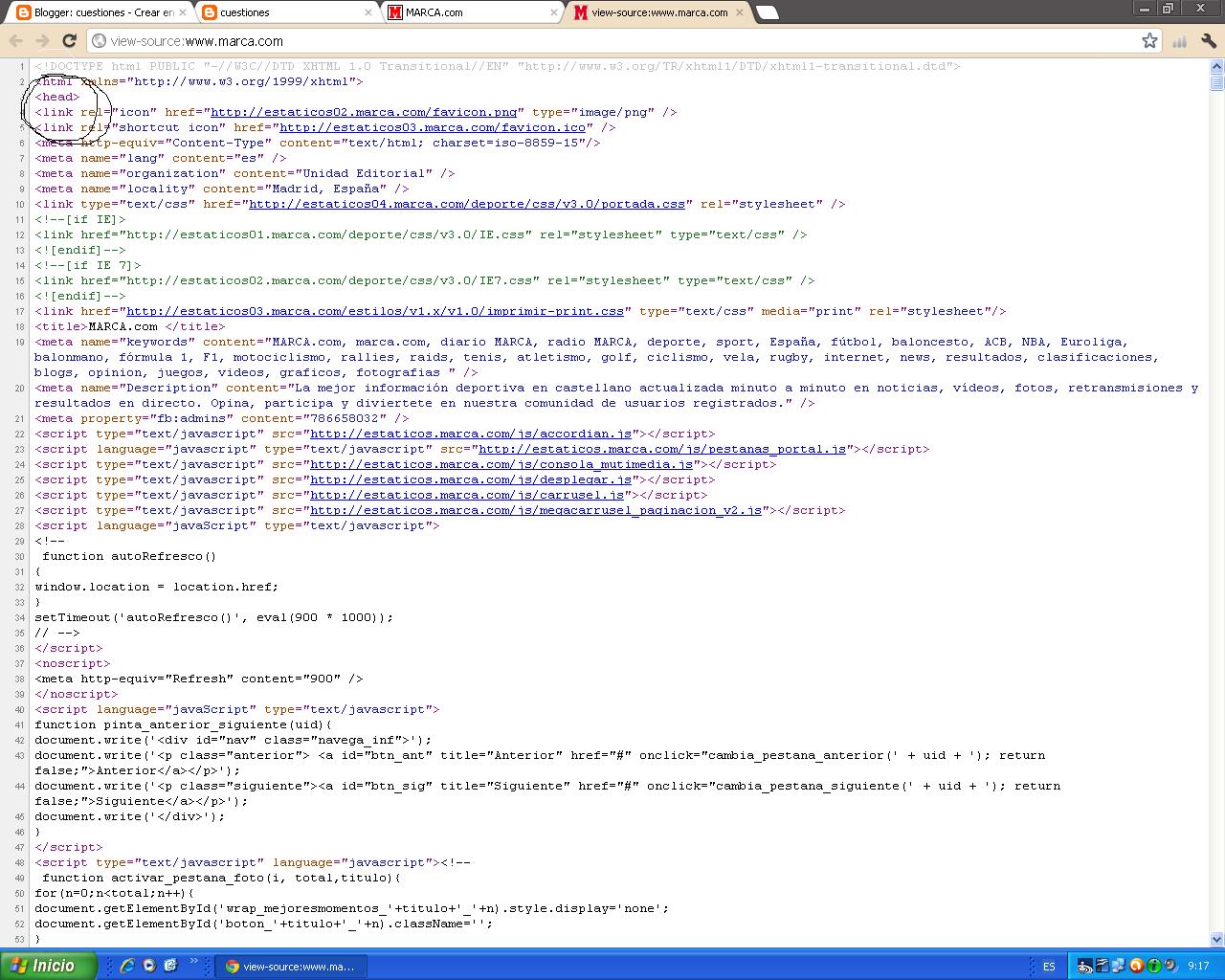This screenshot has width=1225, height=980.
Task: Expand quick launch overflow chevron
Action: coord(194,962)
